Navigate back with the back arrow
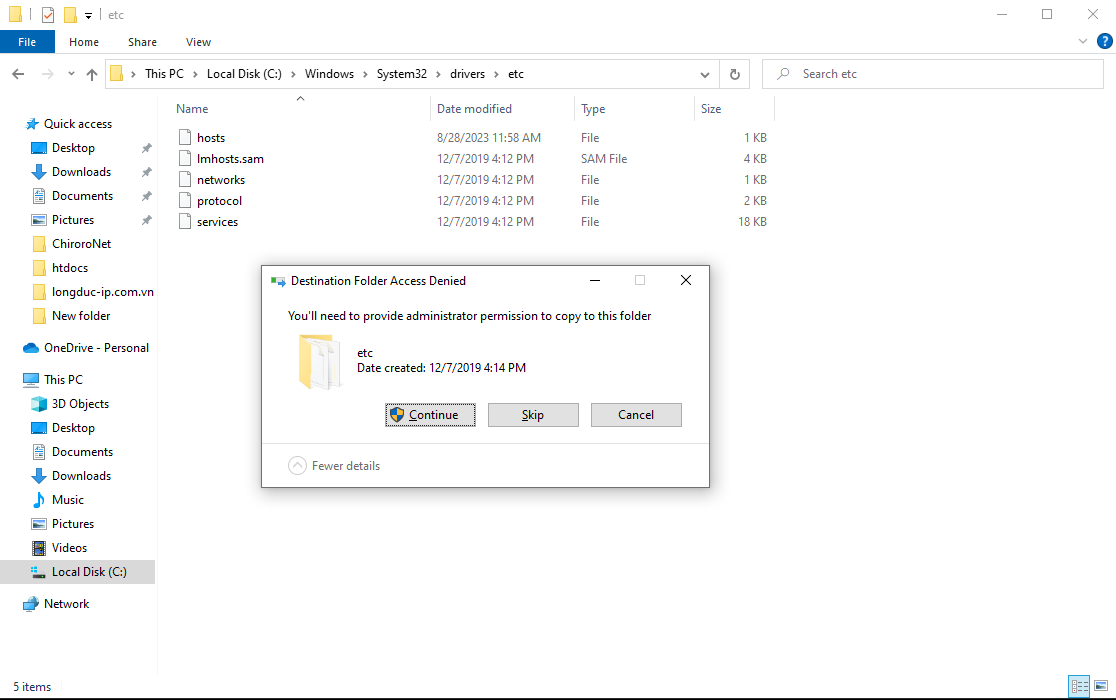Image resolution: width=1116 pixels, height=700 pixels. (x=18, y=75)
